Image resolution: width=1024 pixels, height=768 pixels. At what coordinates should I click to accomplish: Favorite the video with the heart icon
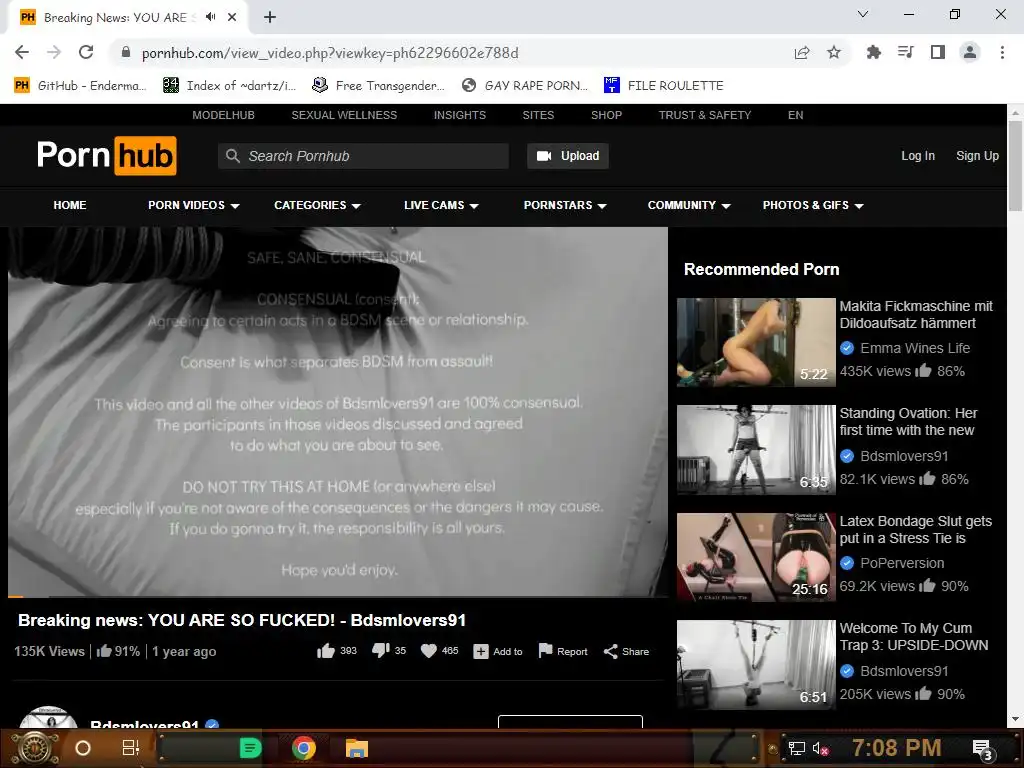pos(428,651)
